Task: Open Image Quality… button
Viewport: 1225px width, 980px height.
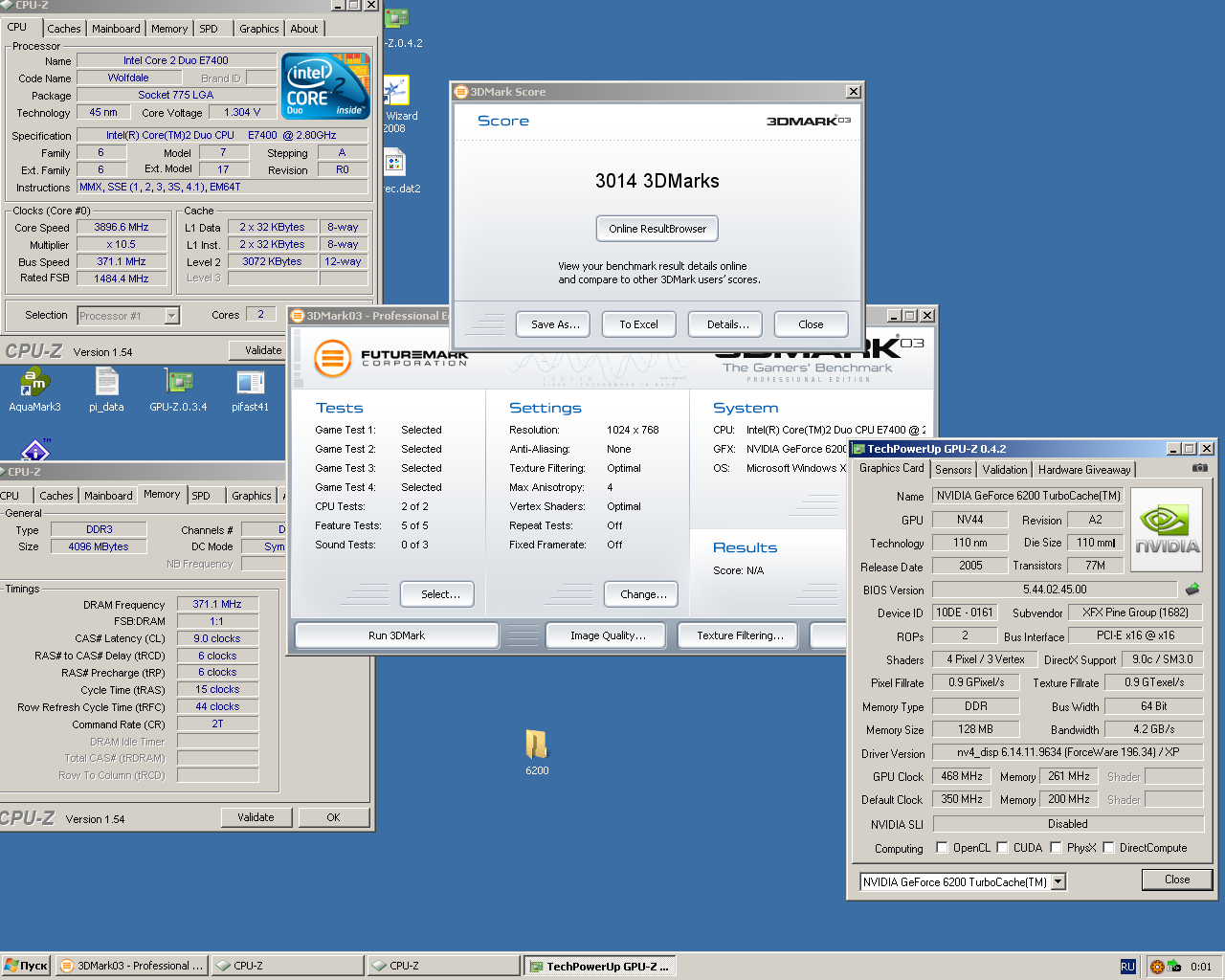Action: (x=608, y=635)
